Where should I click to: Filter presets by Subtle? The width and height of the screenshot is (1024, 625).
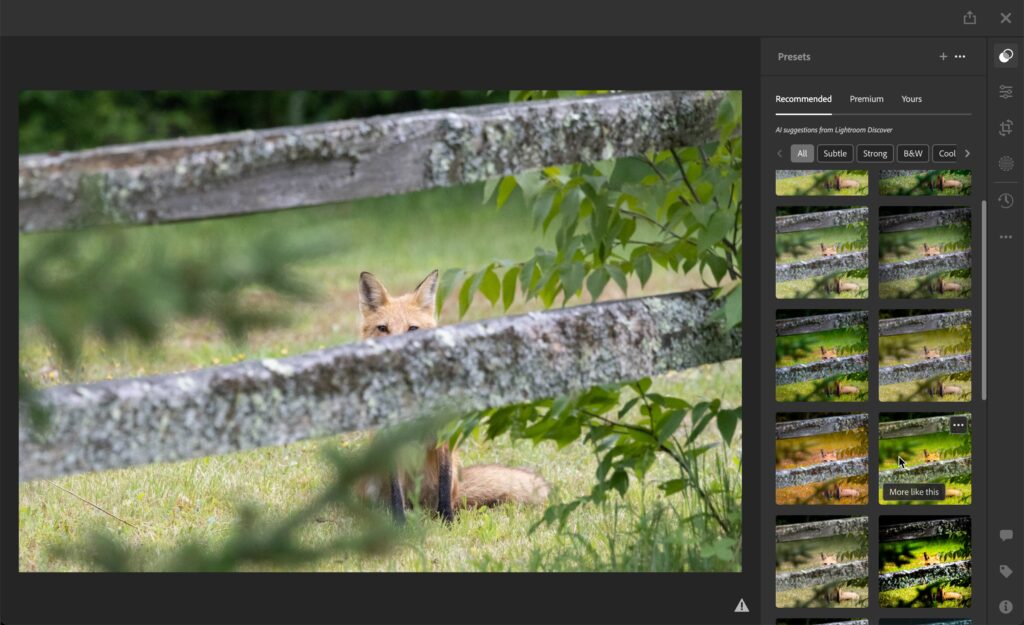(x=835, y=153)
